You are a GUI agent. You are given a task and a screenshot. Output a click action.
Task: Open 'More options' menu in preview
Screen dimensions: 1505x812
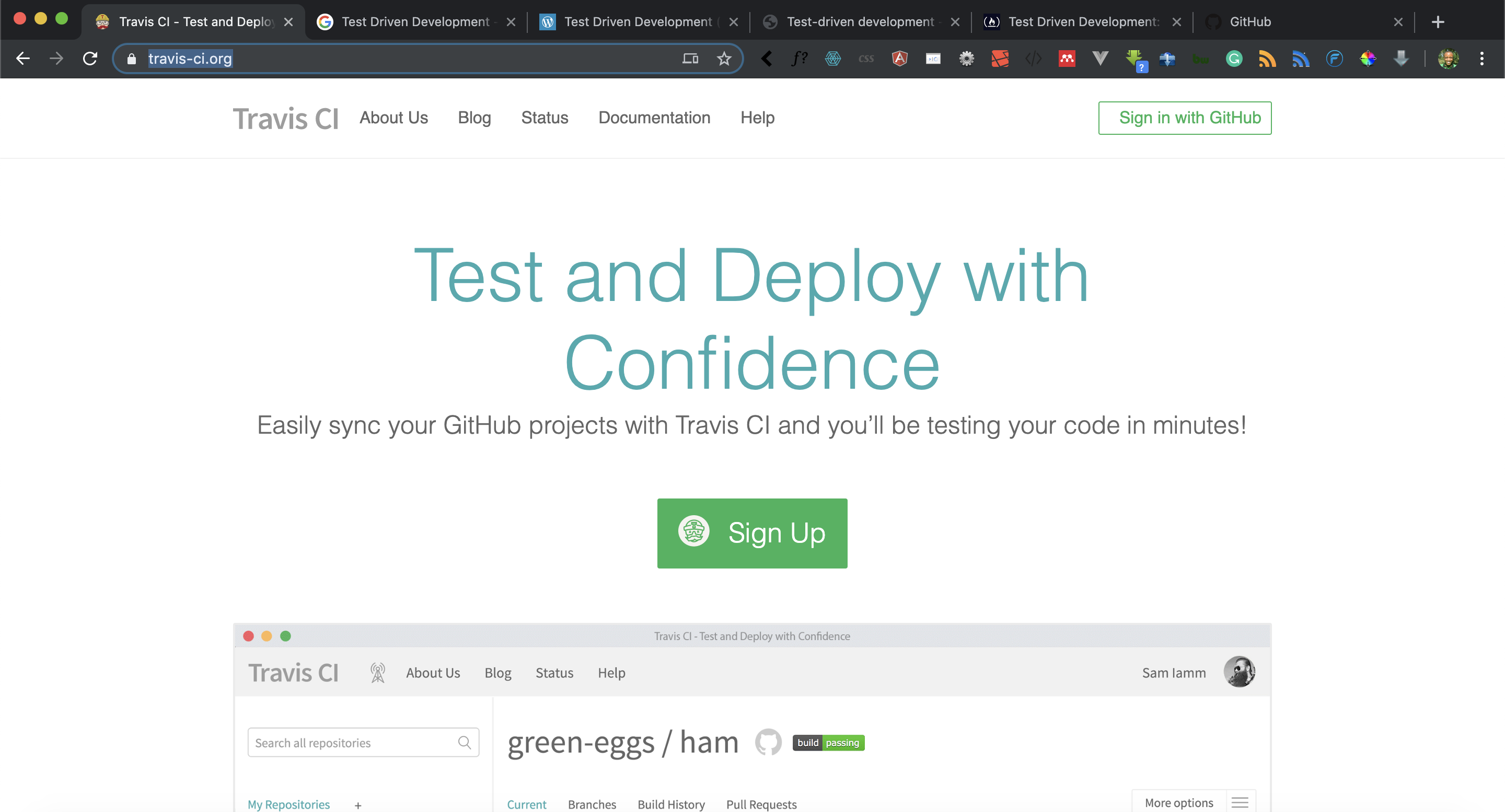[x=1193, y=802]
